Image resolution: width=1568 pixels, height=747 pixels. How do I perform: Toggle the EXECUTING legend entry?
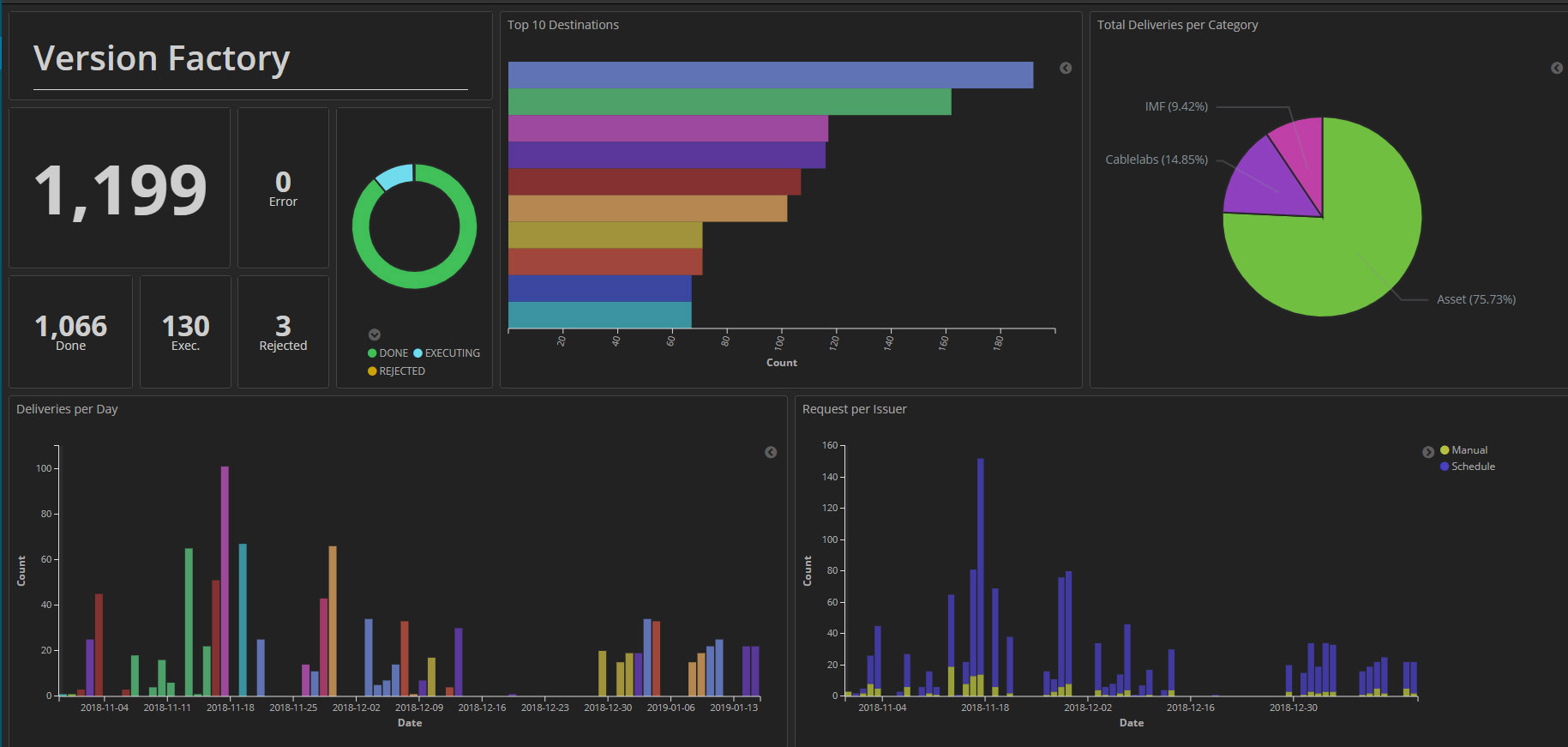point(447,353)
